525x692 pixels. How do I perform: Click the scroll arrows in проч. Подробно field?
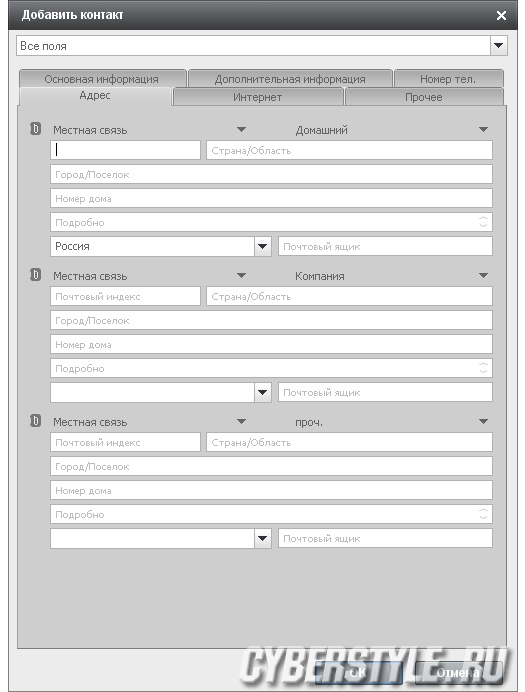[484, 514]
